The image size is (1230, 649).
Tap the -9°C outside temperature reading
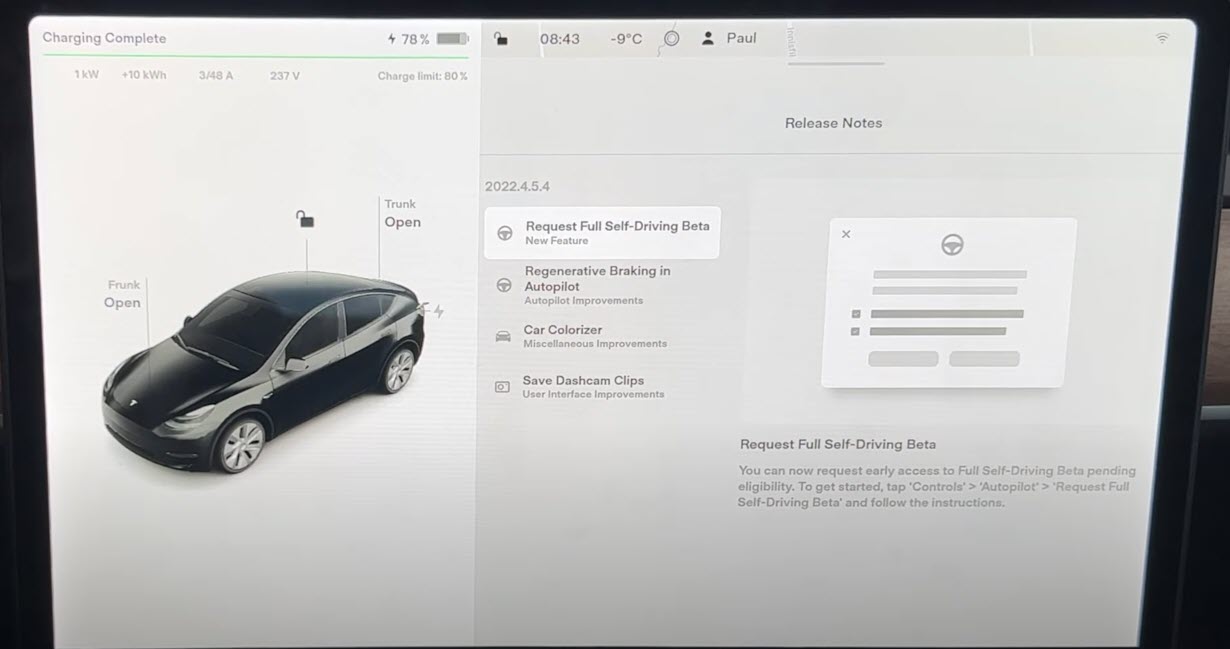(x=626, y=39)
